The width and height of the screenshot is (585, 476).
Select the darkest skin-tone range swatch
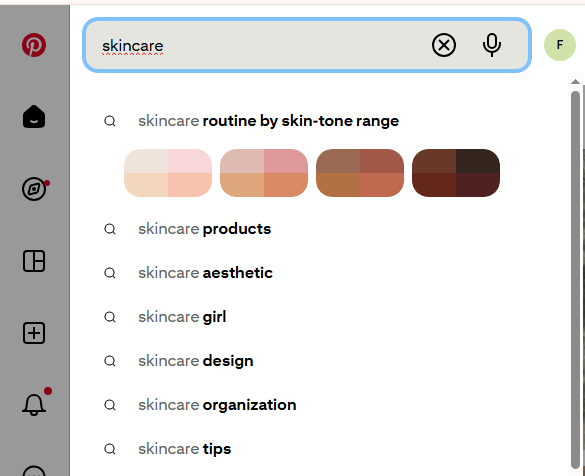(x=456, y=173)
